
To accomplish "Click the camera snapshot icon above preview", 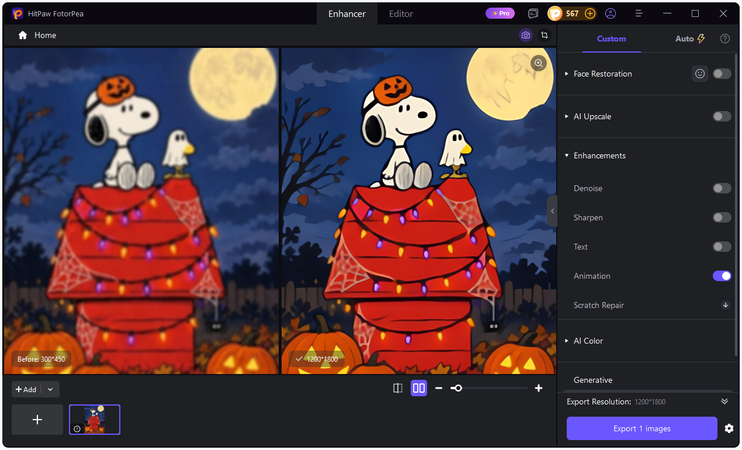I will click(525, 35).
